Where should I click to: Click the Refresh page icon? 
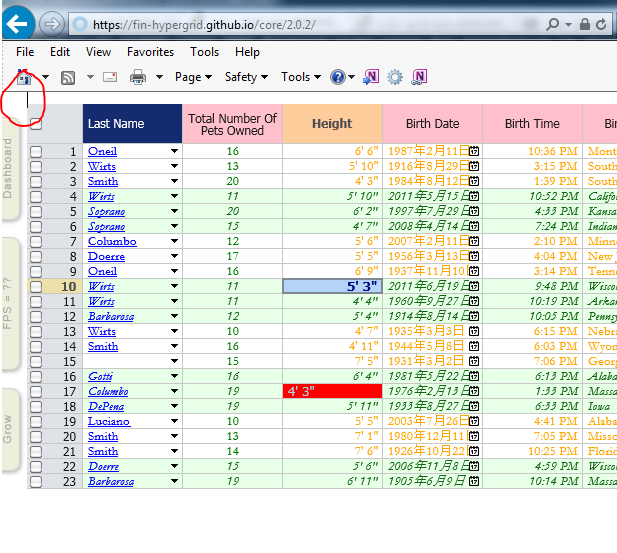[601, 24]
